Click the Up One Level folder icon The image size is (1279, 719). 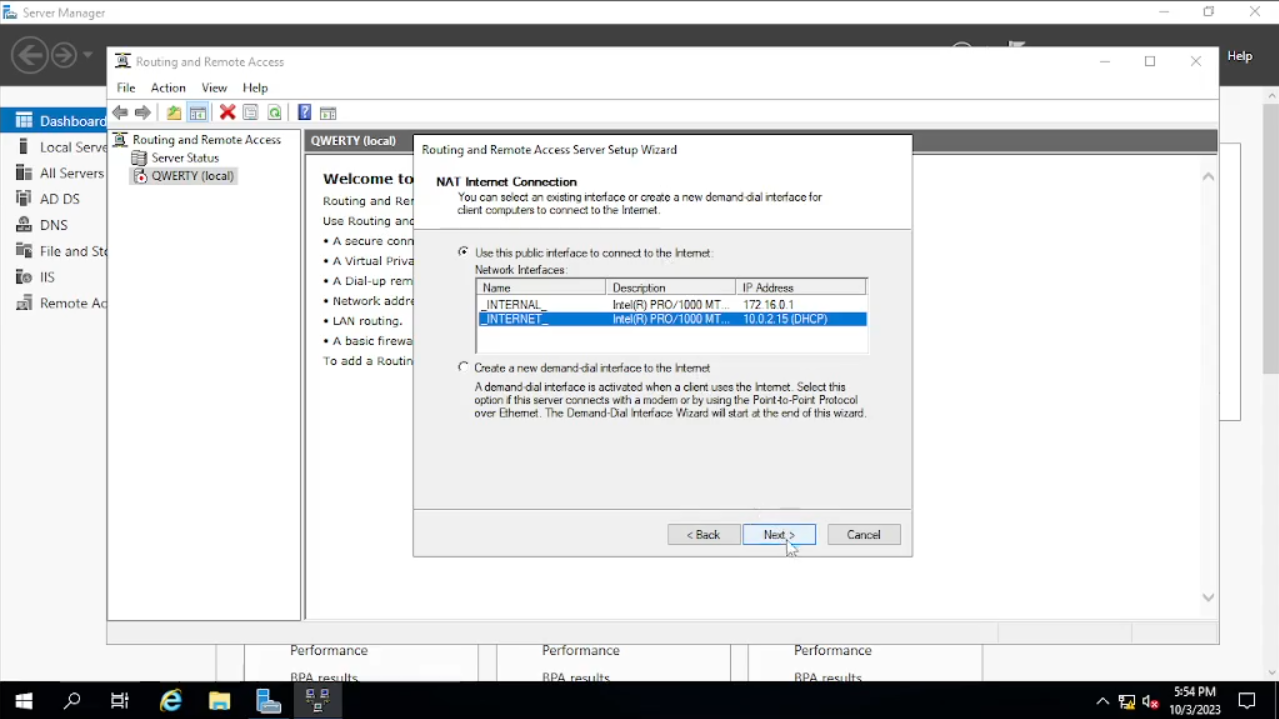coord(174,113)
